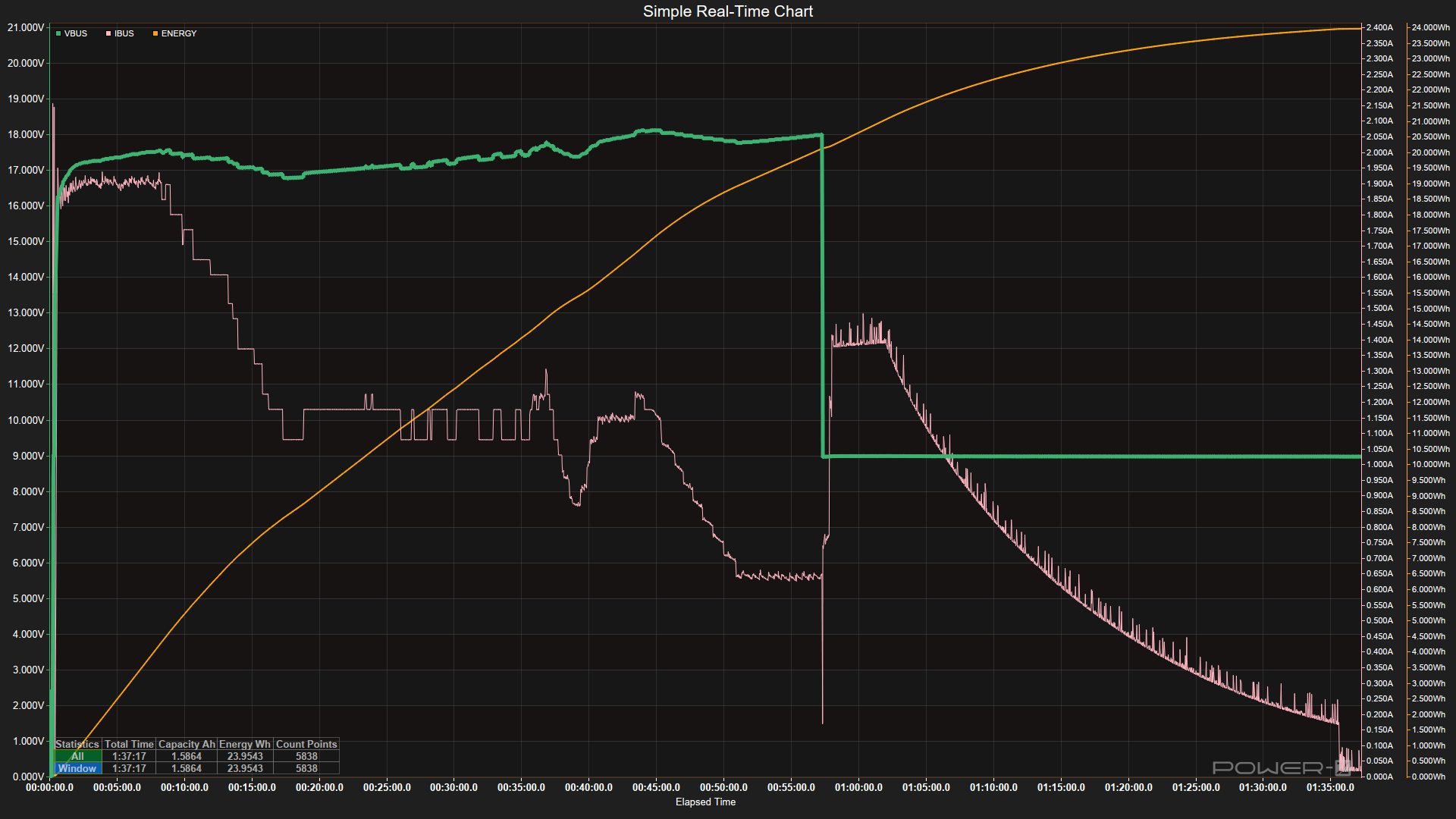Image resolution: width=1456 pixels, height=819 pixels.
Task: Toggle the VBUS series legend label
Action: coord(76,33)
